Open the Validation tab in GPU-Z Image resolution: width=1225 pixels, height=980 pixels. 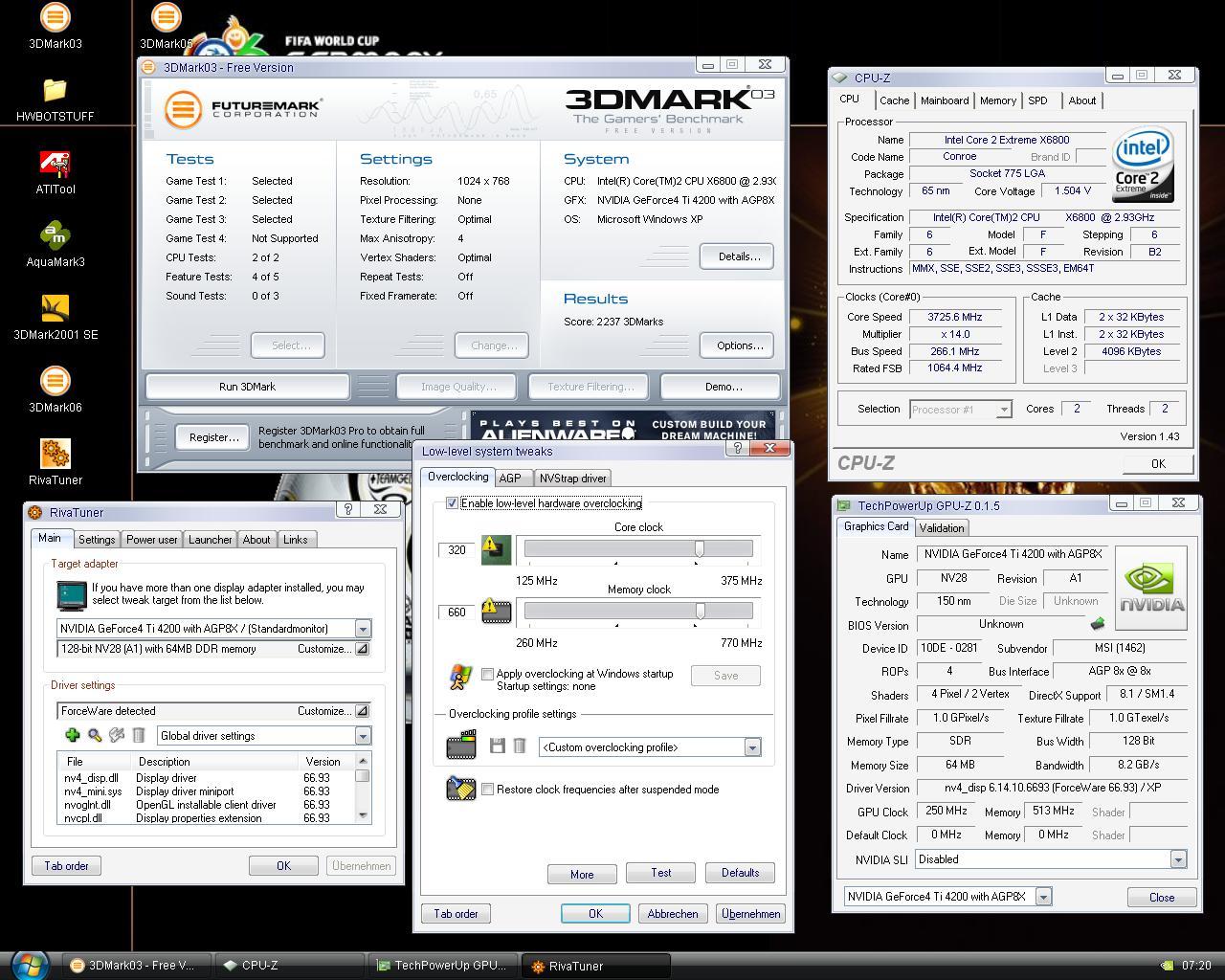(942, 528)
